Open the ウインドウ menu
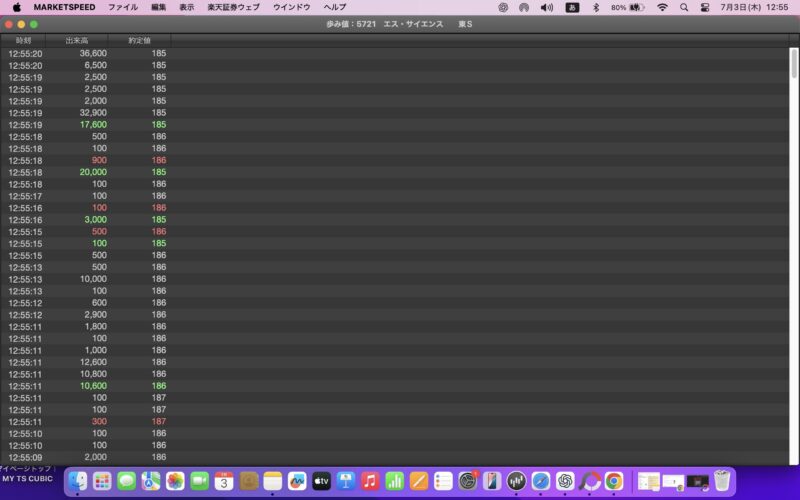This screenshot has height=500, width=800. [292, 7]
